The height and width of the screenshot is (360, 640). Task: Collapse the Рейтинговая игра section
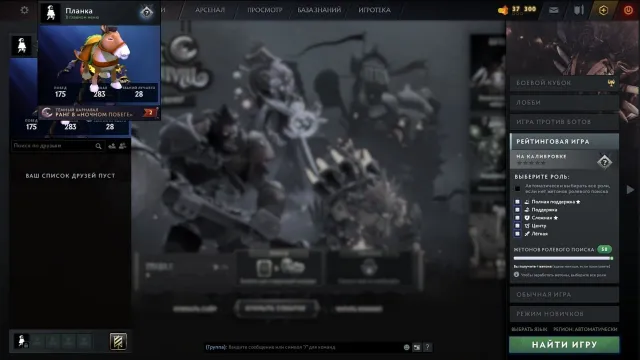click(564, 141)
